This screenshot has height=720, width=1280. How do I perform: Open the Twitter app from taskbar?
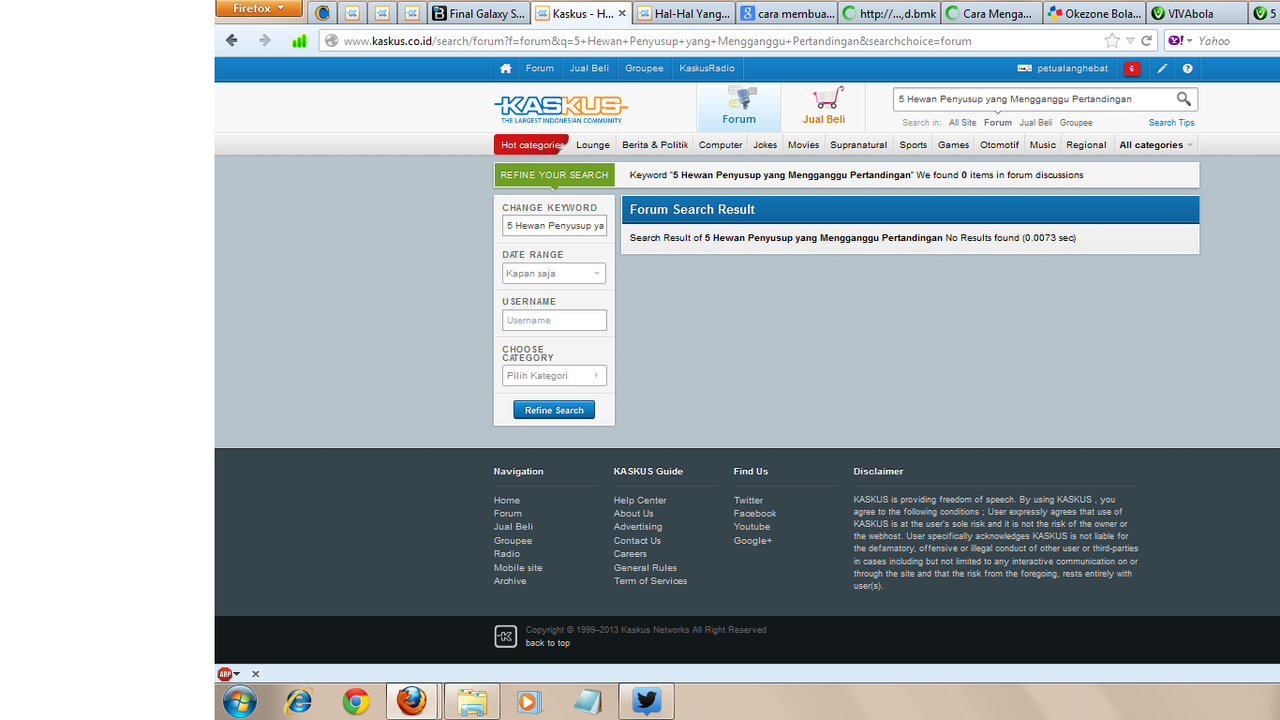click(x=646, y=702)
